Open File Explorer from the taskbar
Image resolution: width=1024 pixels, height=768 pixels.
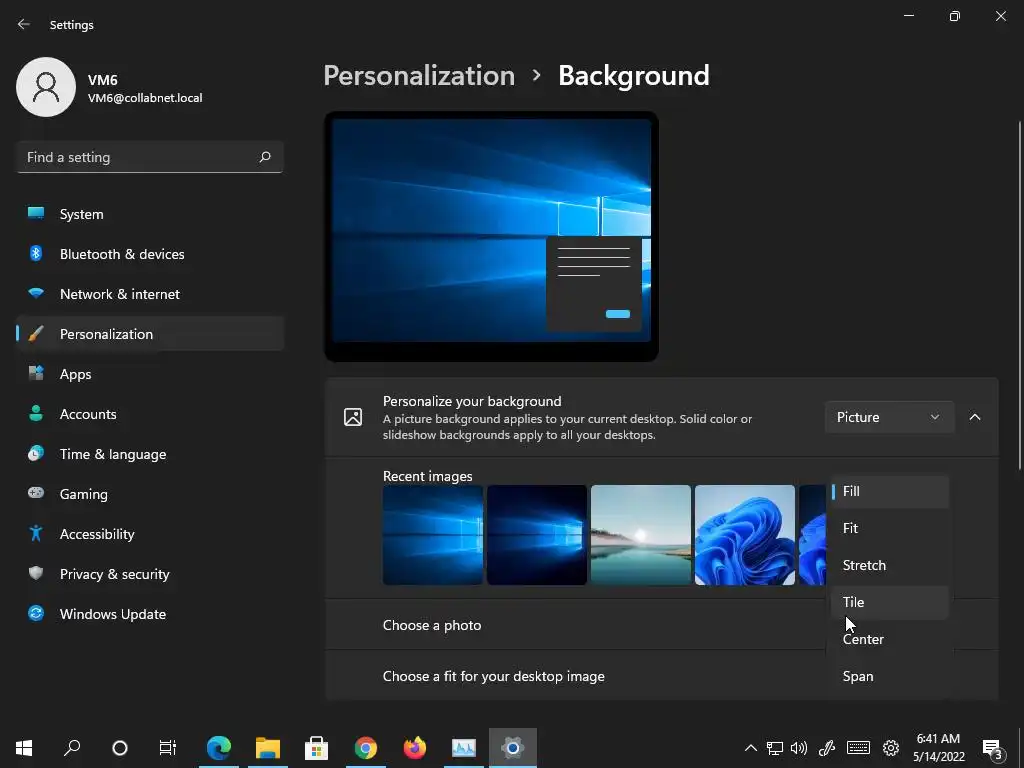[268, 748]
